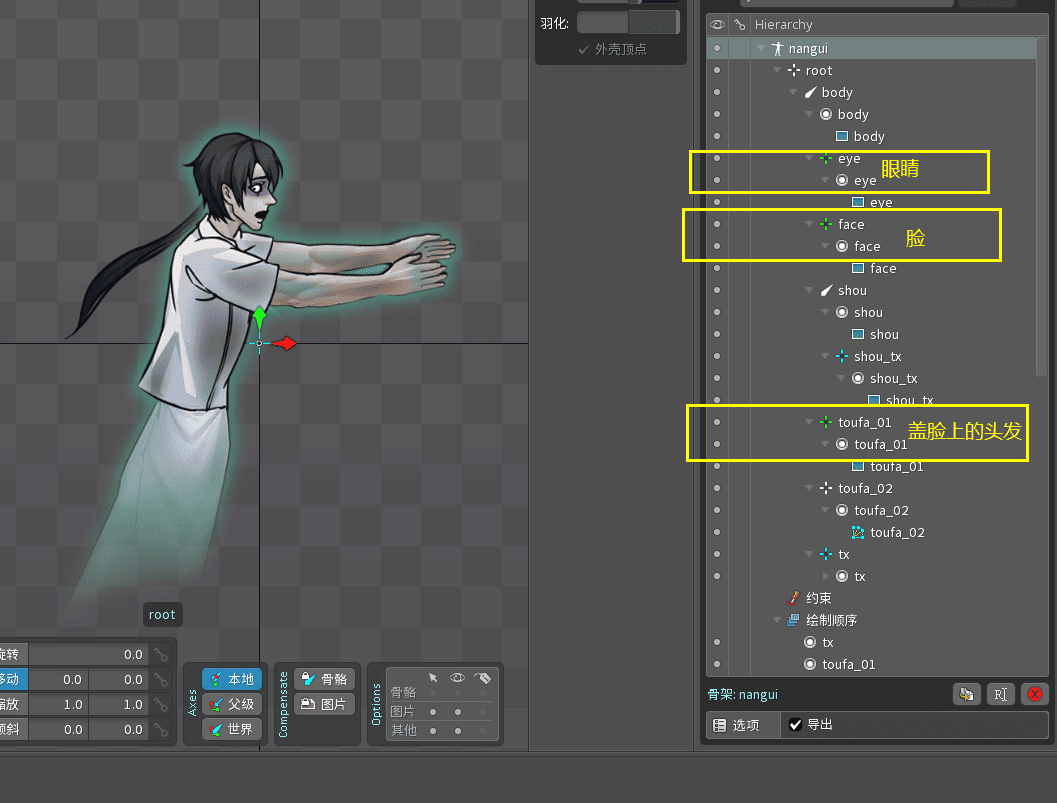The width and height of the screenshot is (1057, 803).
Task: Collapse the 绘制顺序 draw order node
Action: pos(777,620)
